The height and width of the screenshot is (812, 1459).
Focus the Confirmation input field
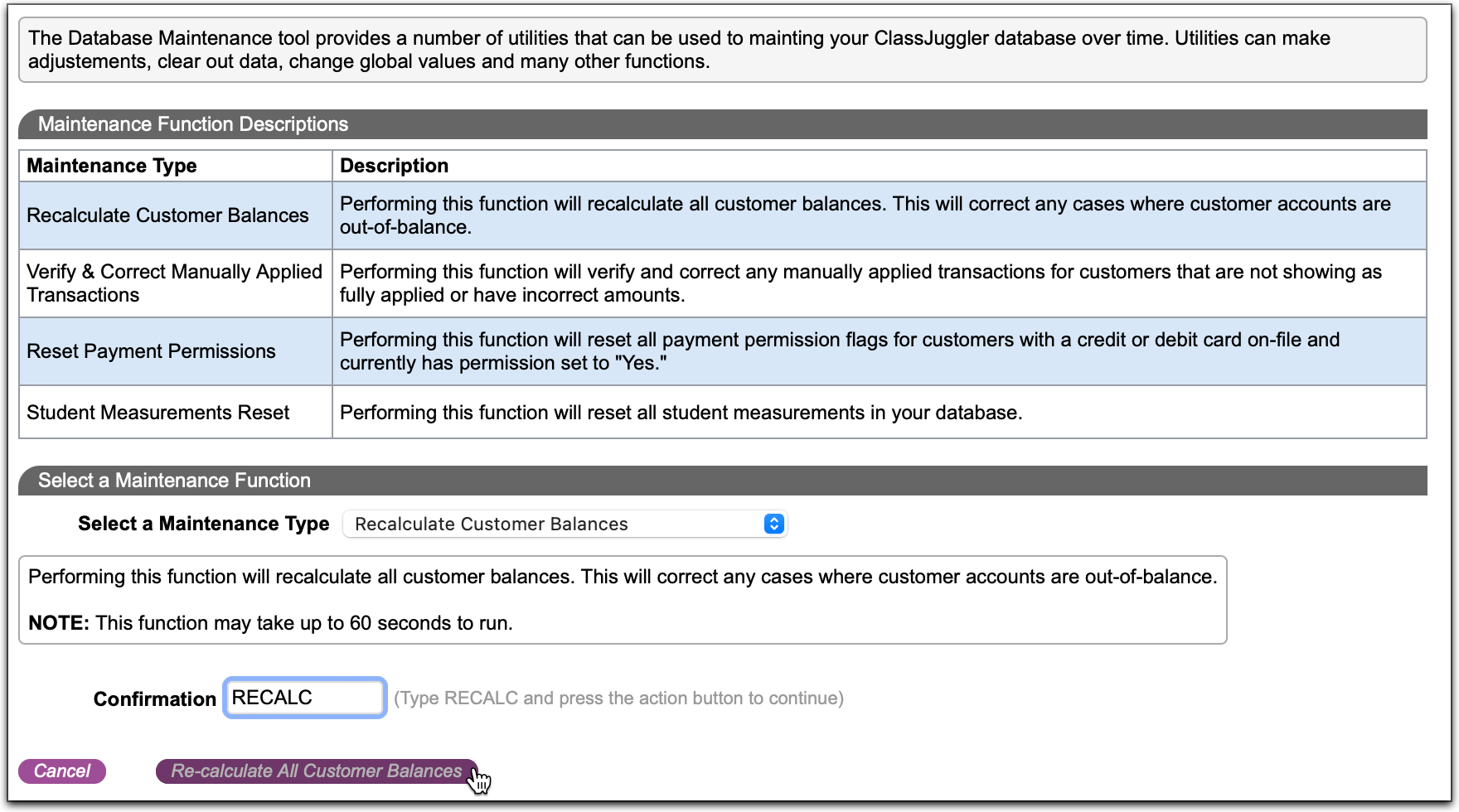pyautogui.click(x=305, y=698)
